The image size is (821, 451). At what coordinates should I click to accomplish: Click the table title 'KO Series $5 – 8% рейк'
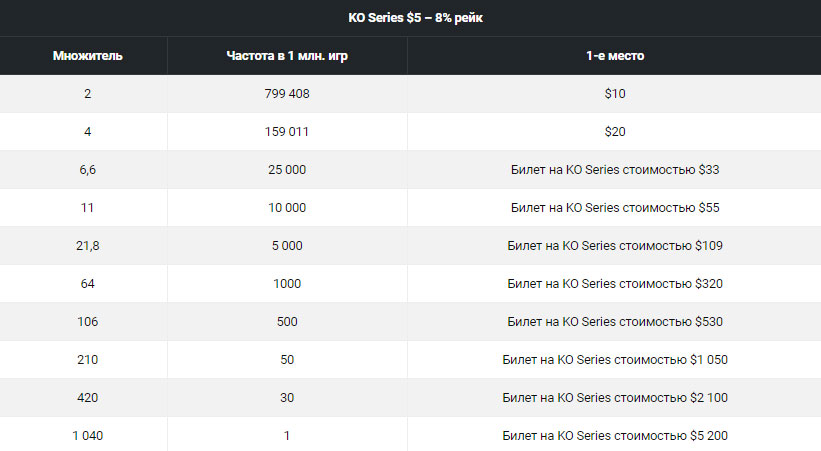[410, 18]
